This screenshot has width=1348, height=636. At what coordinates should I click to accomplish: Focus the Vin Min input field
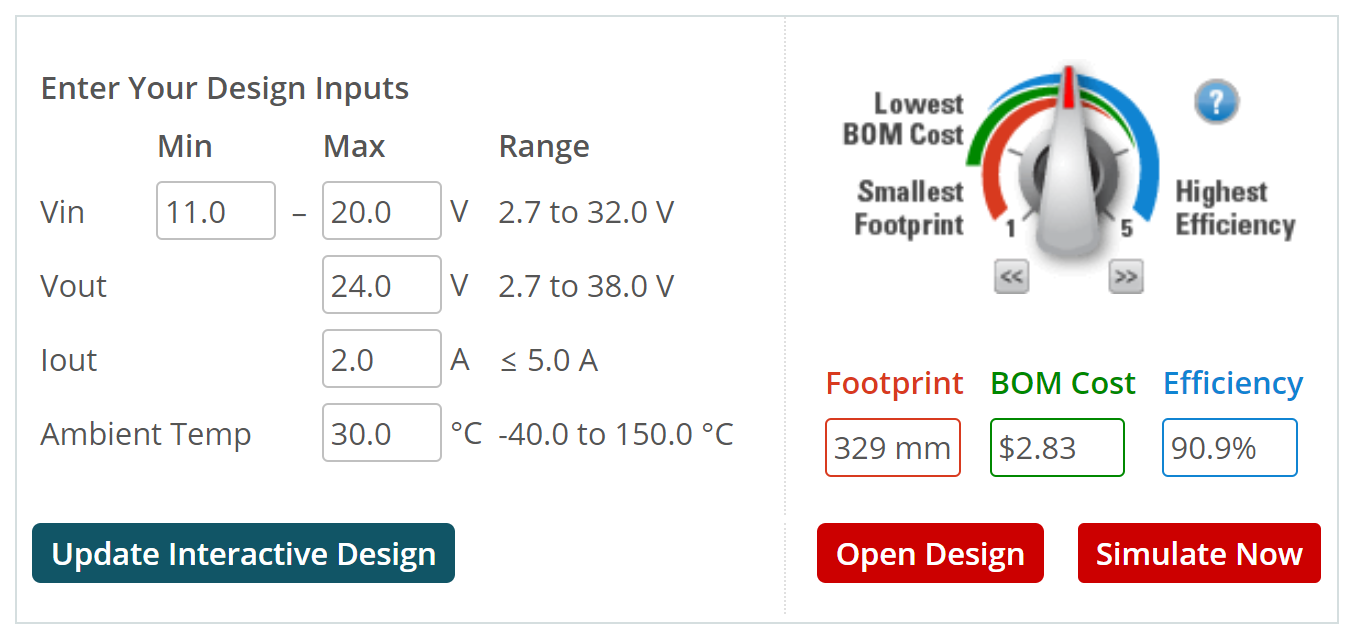(x=216, y=211)
